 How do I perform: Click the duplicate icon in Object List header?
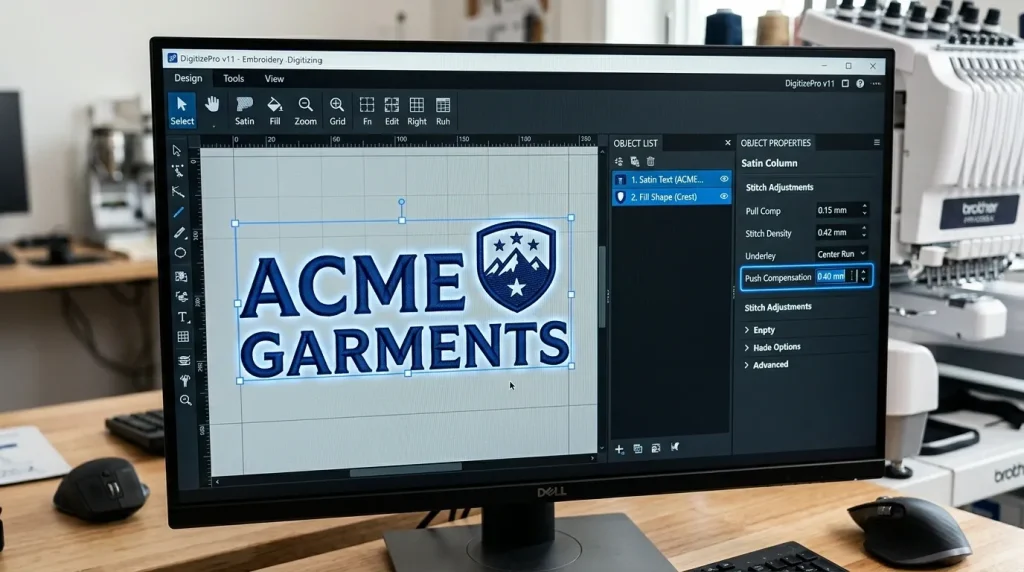click(635, 161)
